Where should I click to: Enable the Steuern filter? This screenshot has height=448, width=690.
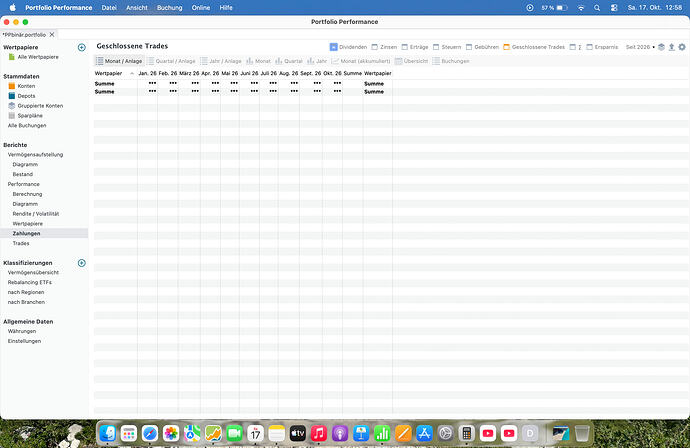point(447,47)
